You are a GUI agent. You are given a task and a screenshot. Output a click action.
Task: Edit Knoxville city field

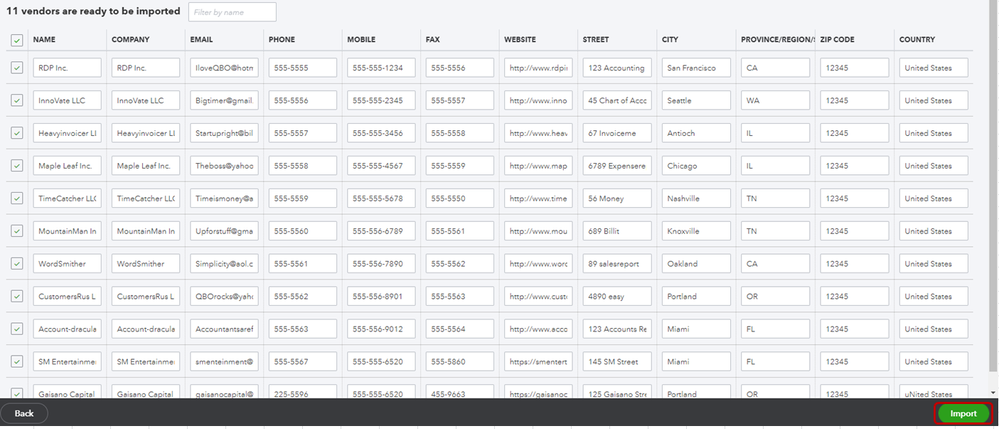tap(696, 231)
